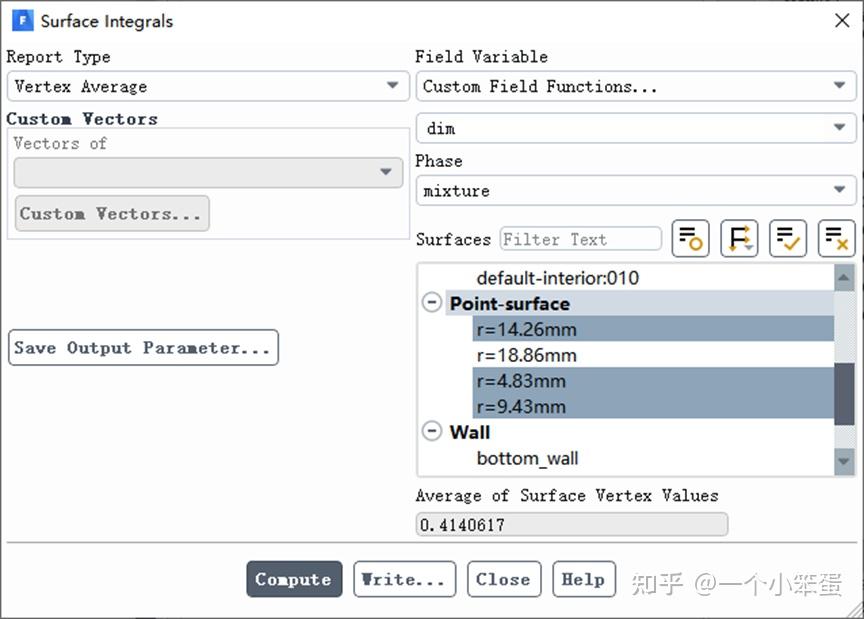Open the Report Type dropdown

[208, 86]
